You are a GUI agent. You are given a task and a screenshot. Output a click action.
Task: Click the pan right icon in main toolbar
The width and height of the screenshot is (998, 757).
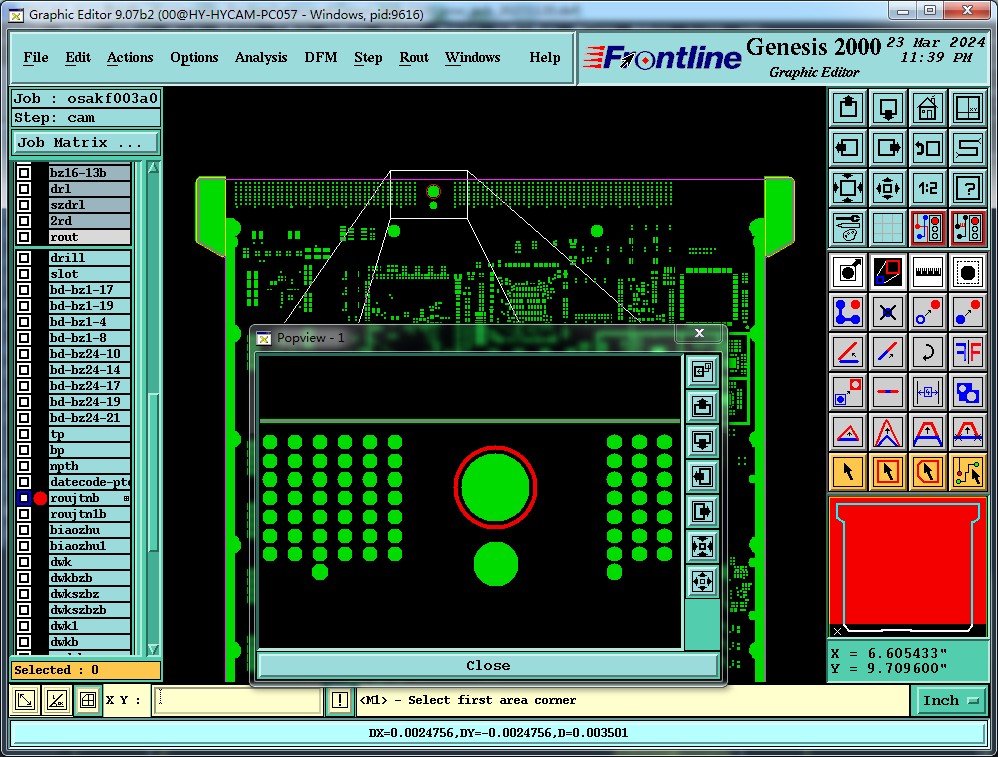(x=888, y=148)
